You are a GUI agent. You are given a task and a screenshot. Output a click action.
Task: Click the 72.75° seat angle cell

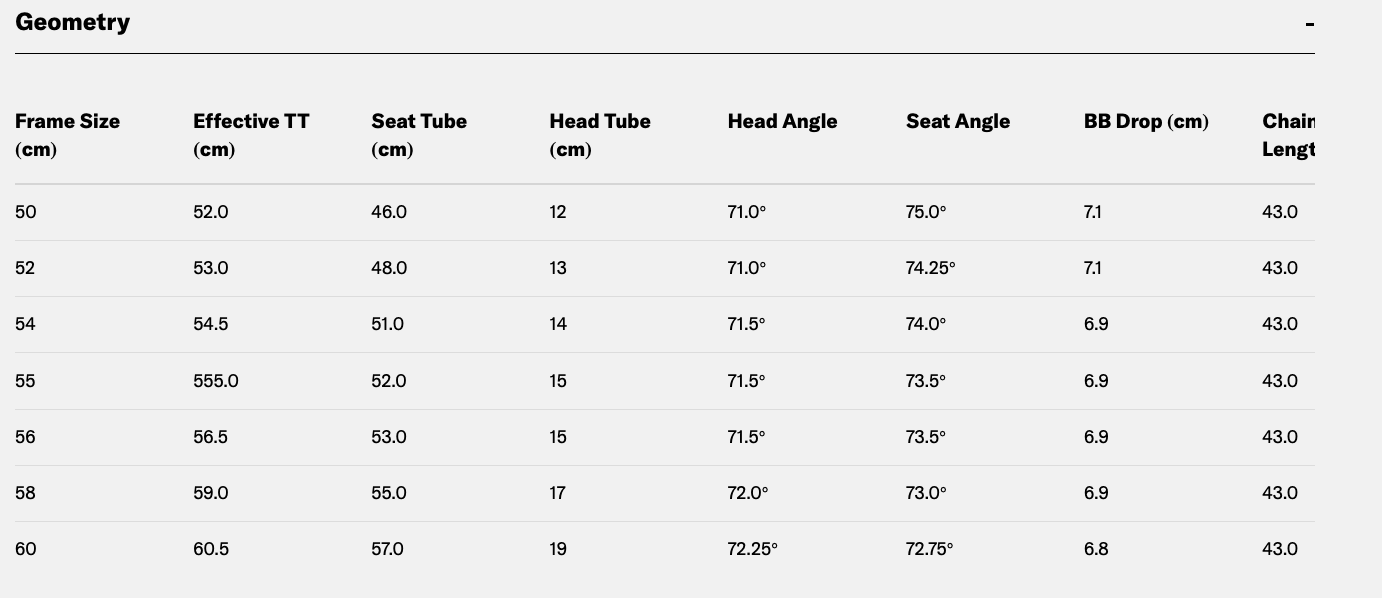(x=930, y=549)
